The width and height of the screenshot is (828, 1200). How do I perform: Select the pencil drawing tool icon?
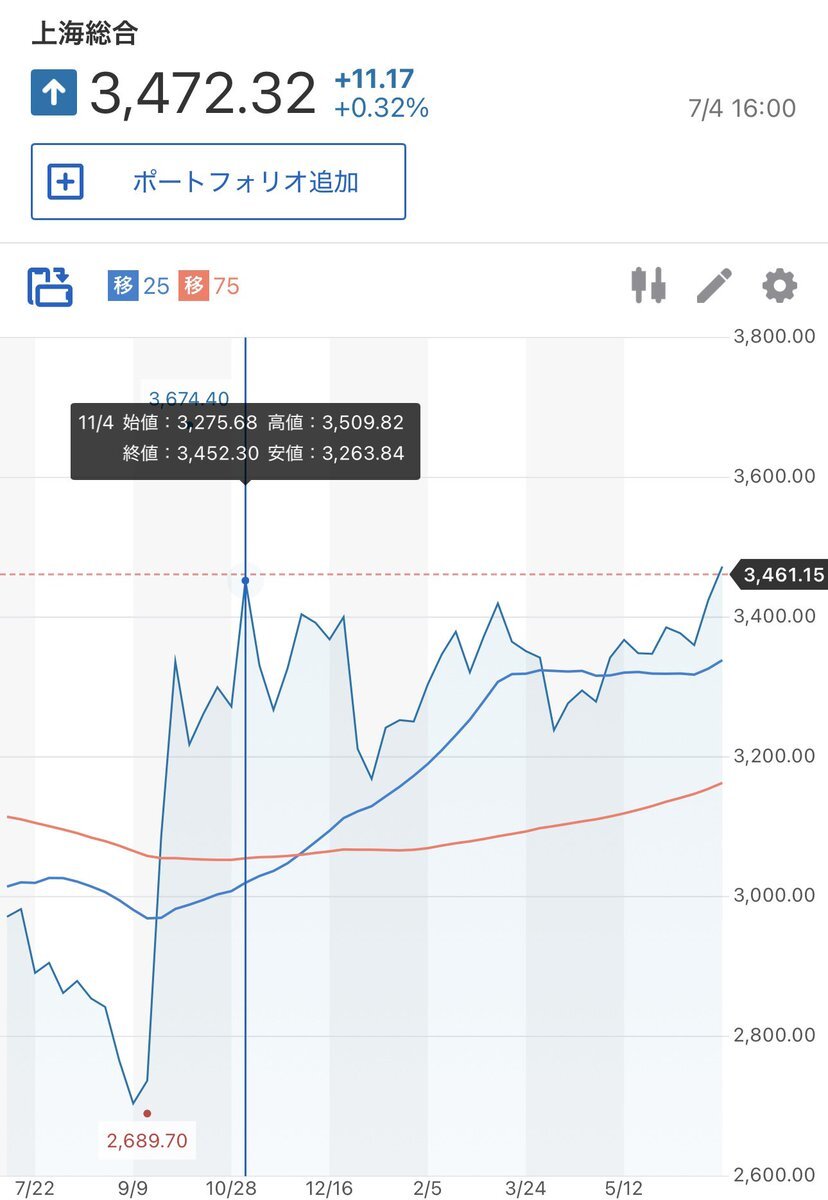click(714, 286)
